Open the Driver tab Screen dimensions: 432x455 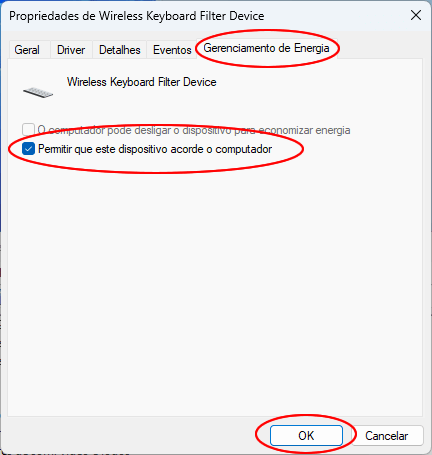(x=71, y=50)
